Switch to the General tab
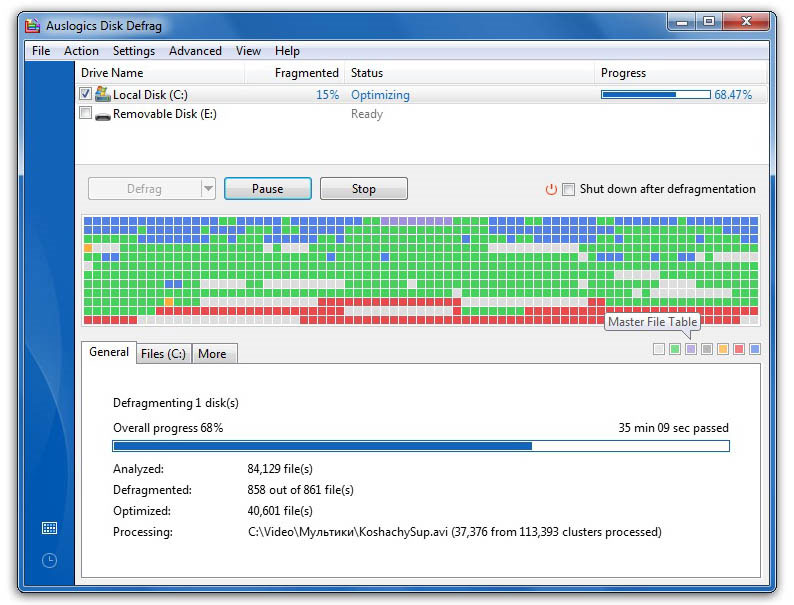 click(x=109, y=352)
